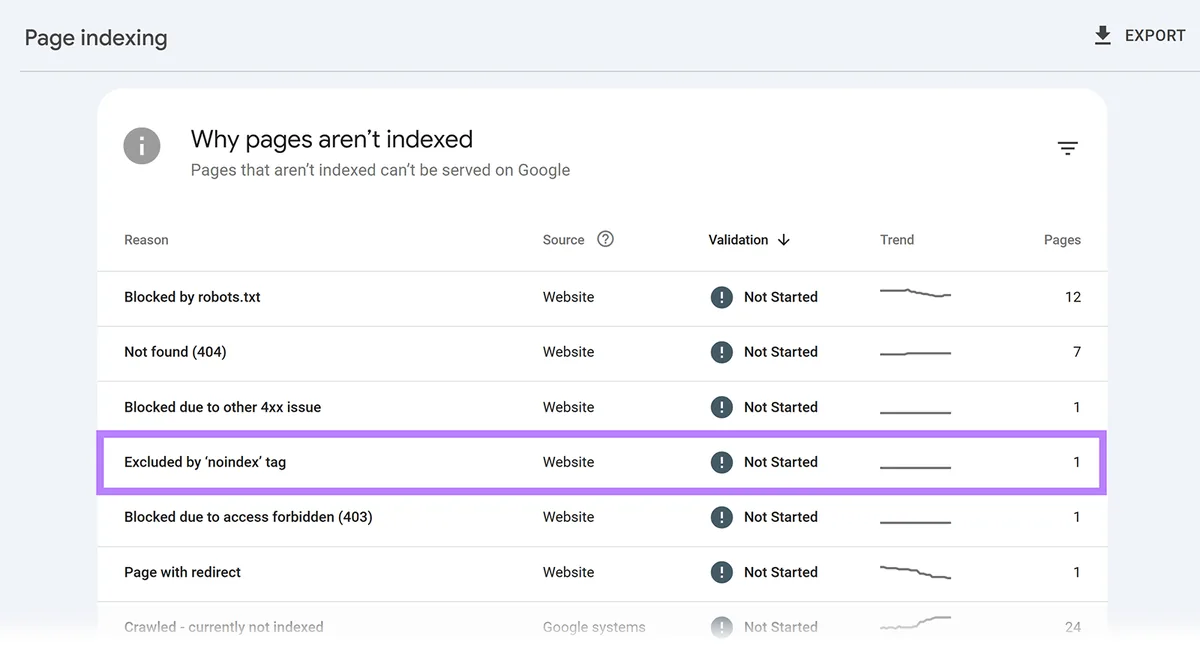Click Source column header text
This screenshot has width=1200, height=651.
click(563, 240)
